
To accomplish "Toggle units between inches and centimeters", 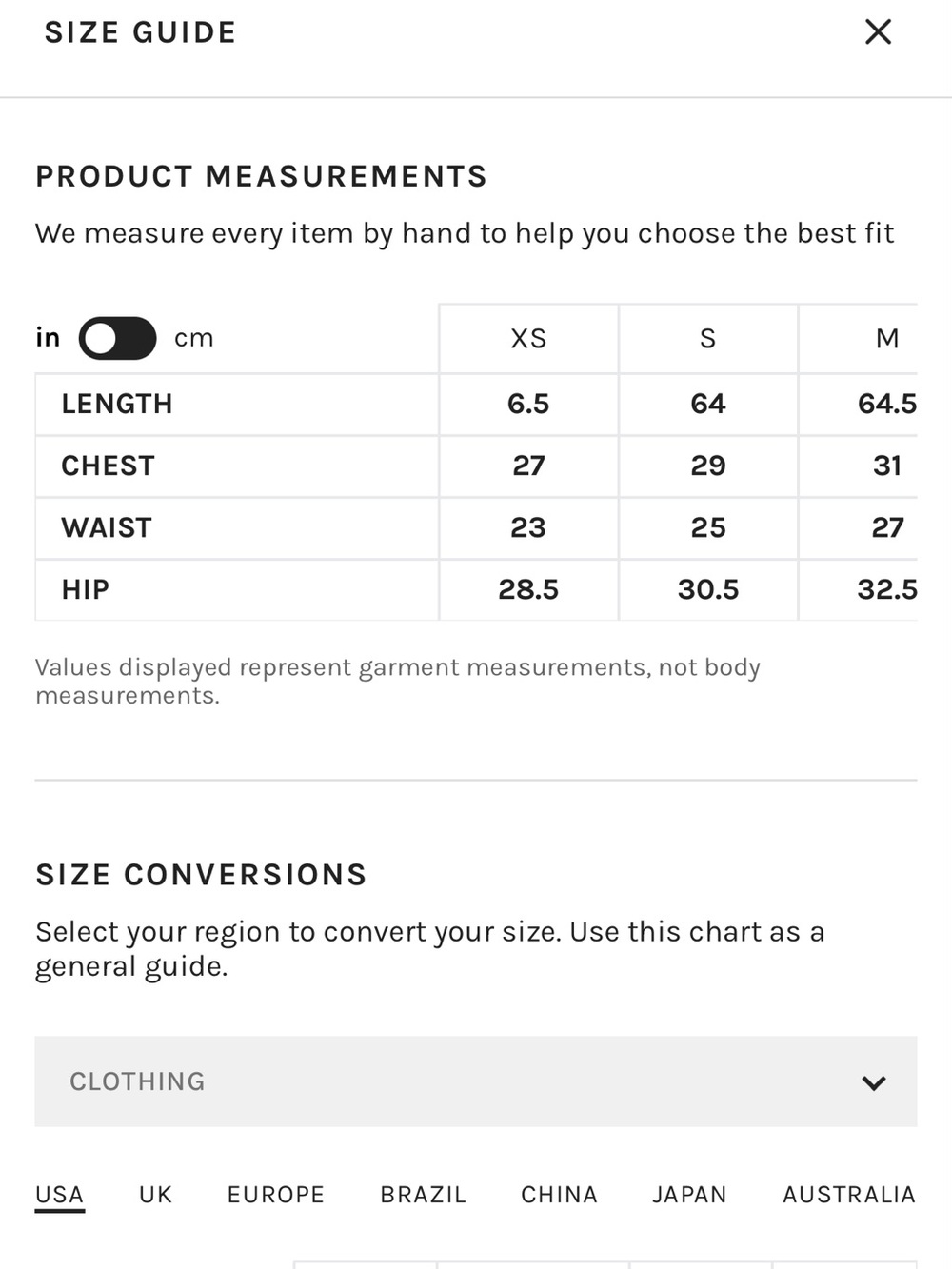I will 117,338.
